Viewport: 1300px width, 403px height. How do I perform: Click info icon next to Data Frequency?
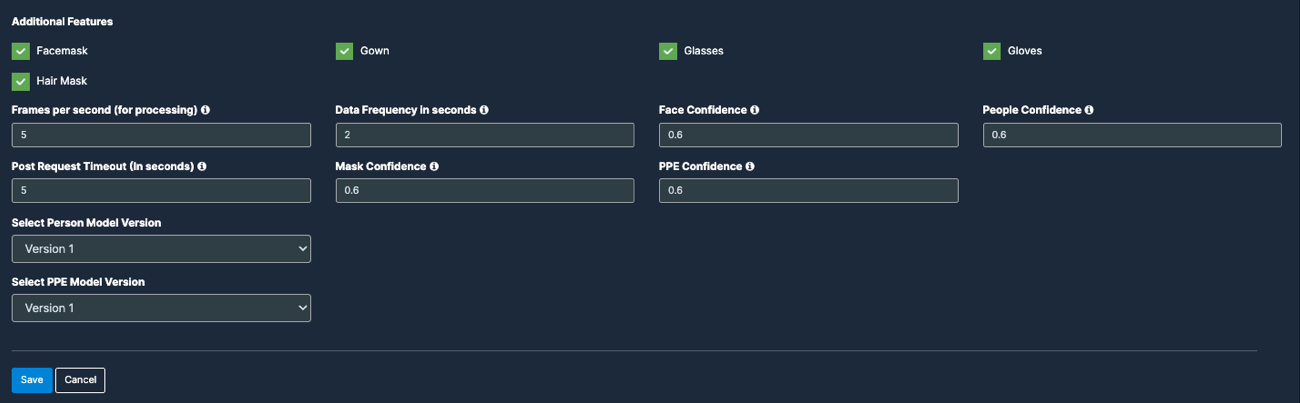click(x=484, y=110)
